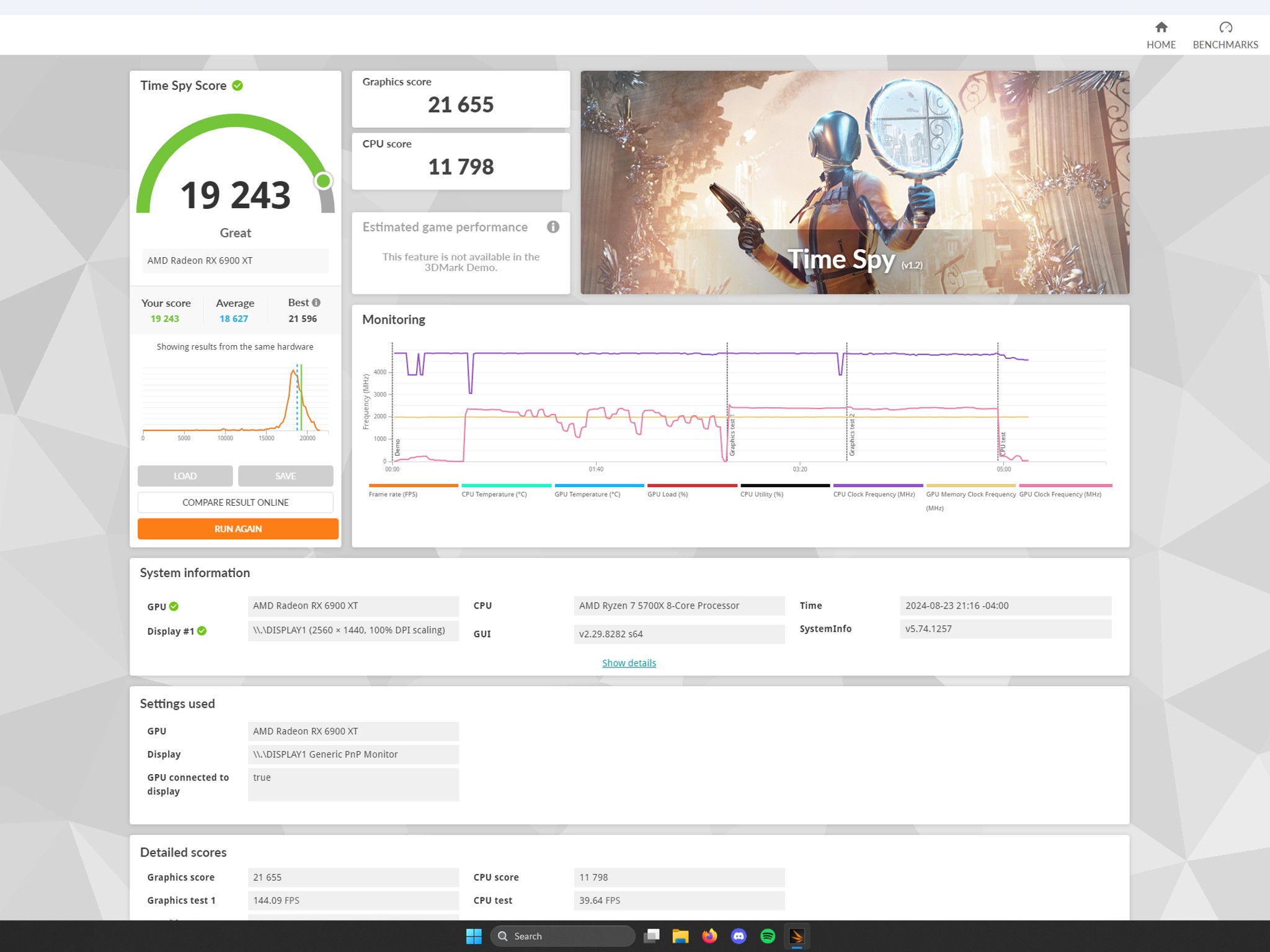
Task: Open the BENCHMARKS gauge icon
Action: coord(1225,27)
